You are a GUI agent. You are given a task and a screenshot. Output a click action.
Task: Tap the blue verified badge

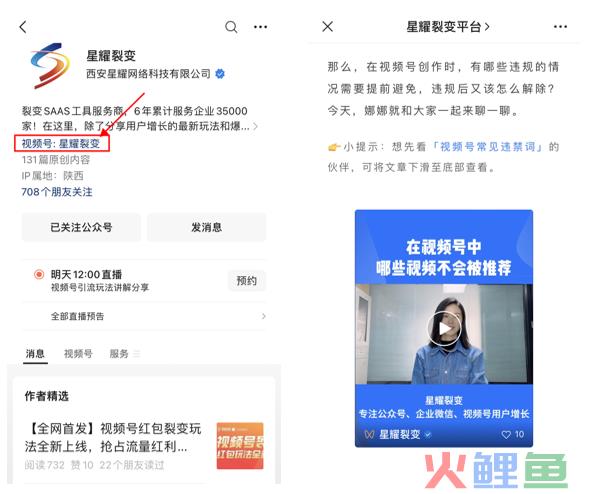click(220, 74)
